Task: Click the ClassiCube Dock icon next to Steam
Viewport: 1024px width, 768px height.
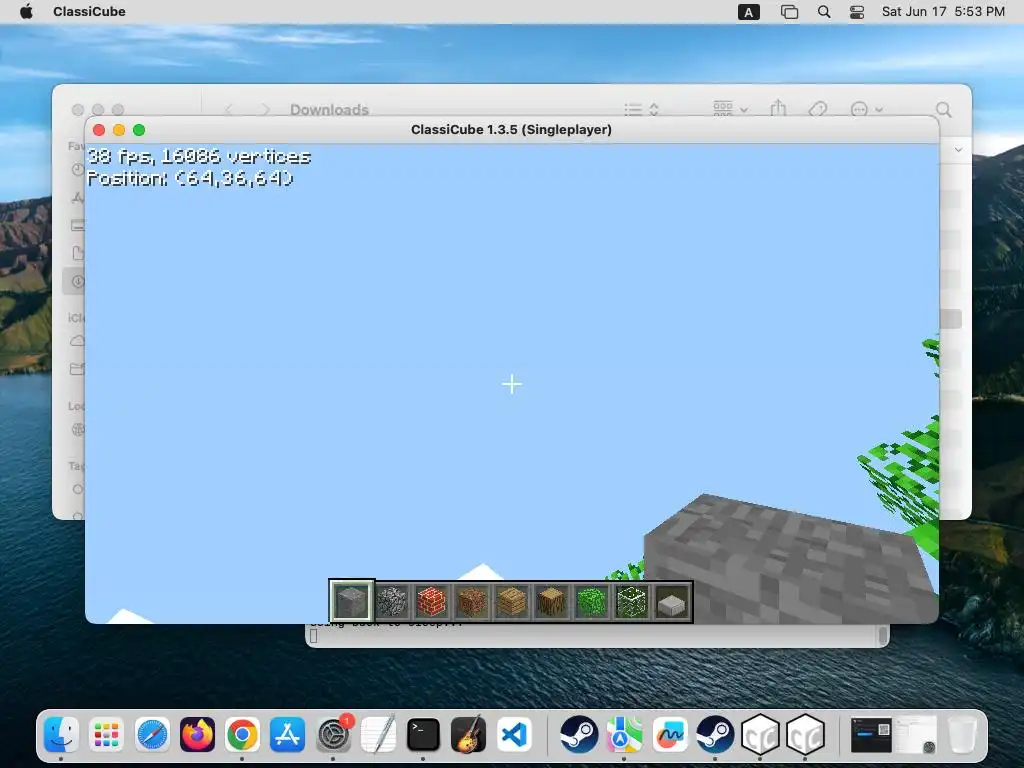Action: 760,734
